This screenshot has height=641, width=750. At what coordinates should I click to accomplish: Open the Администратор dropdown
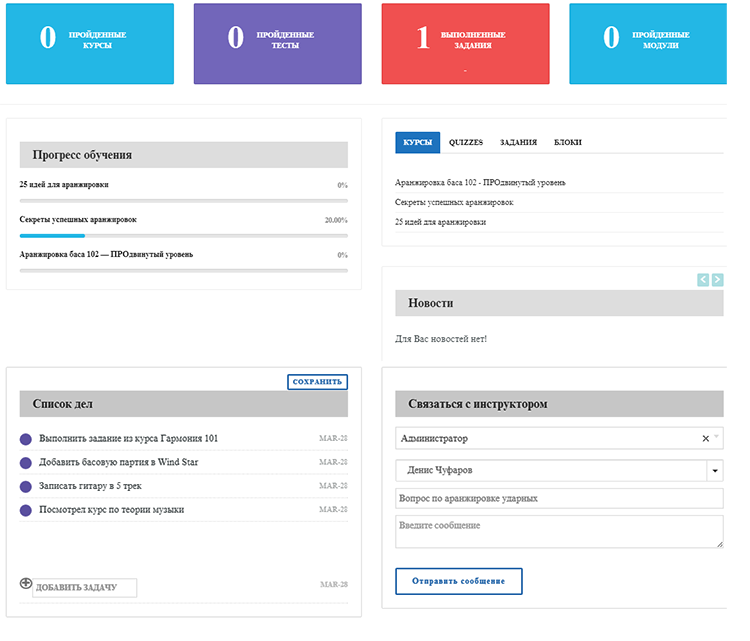tap(550, 438)
